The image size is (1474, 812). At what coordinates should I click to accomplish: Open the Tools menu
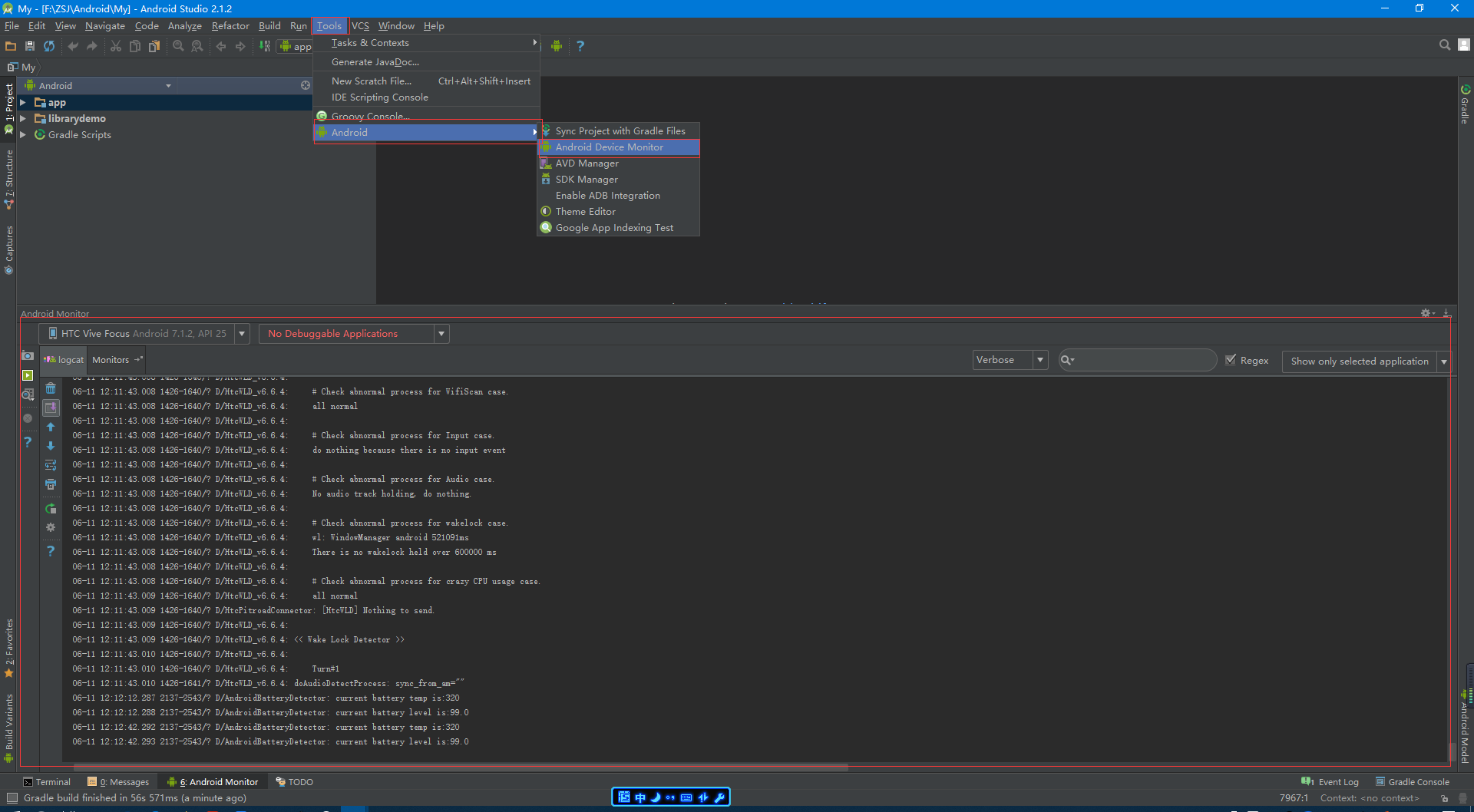(329, 26)
